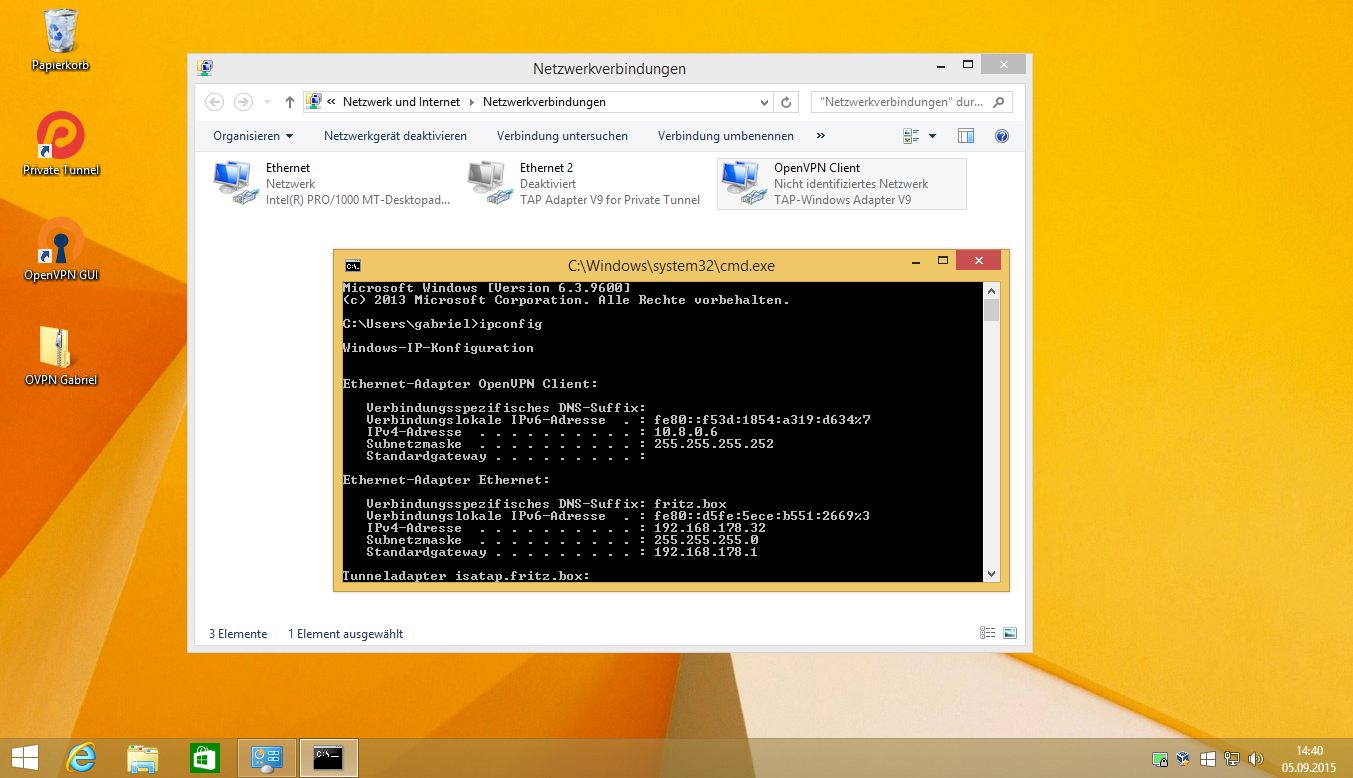
Task: Refresh the Netzwerkverbindungen address bar
Action: [786, 102]
